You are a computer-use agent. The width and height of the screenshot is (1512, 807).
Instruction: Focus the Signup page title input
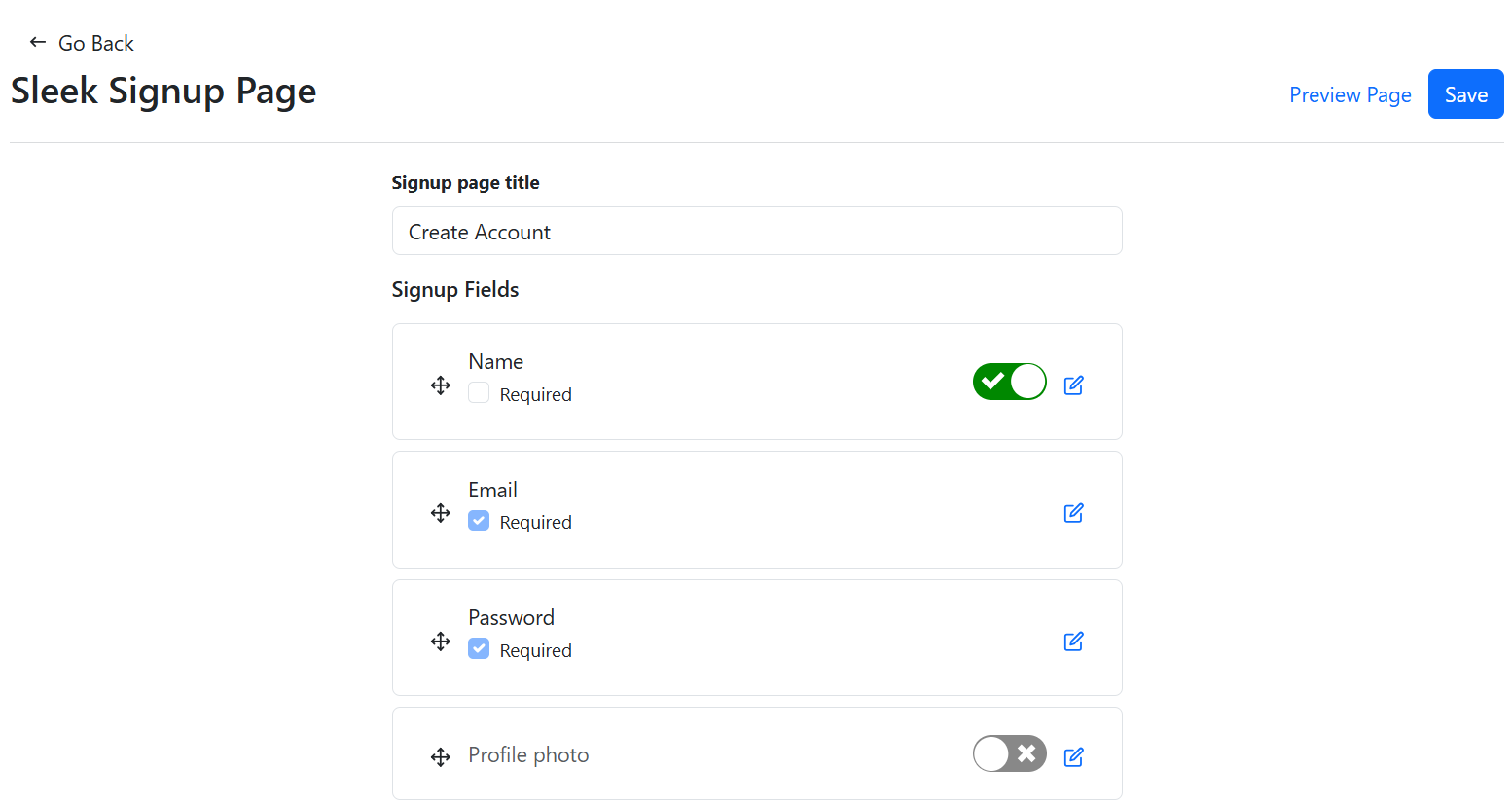(x=756, y=232)
